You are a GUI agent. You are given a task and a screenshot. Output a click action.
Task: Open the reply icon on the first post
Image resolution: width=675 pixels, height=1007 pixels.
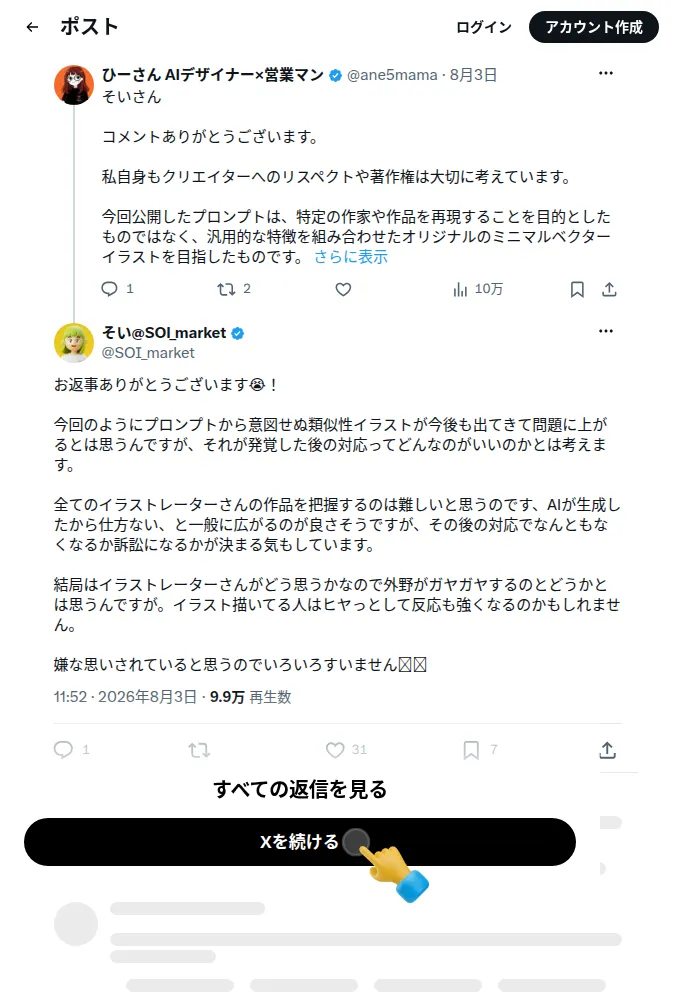pos(110,289)
